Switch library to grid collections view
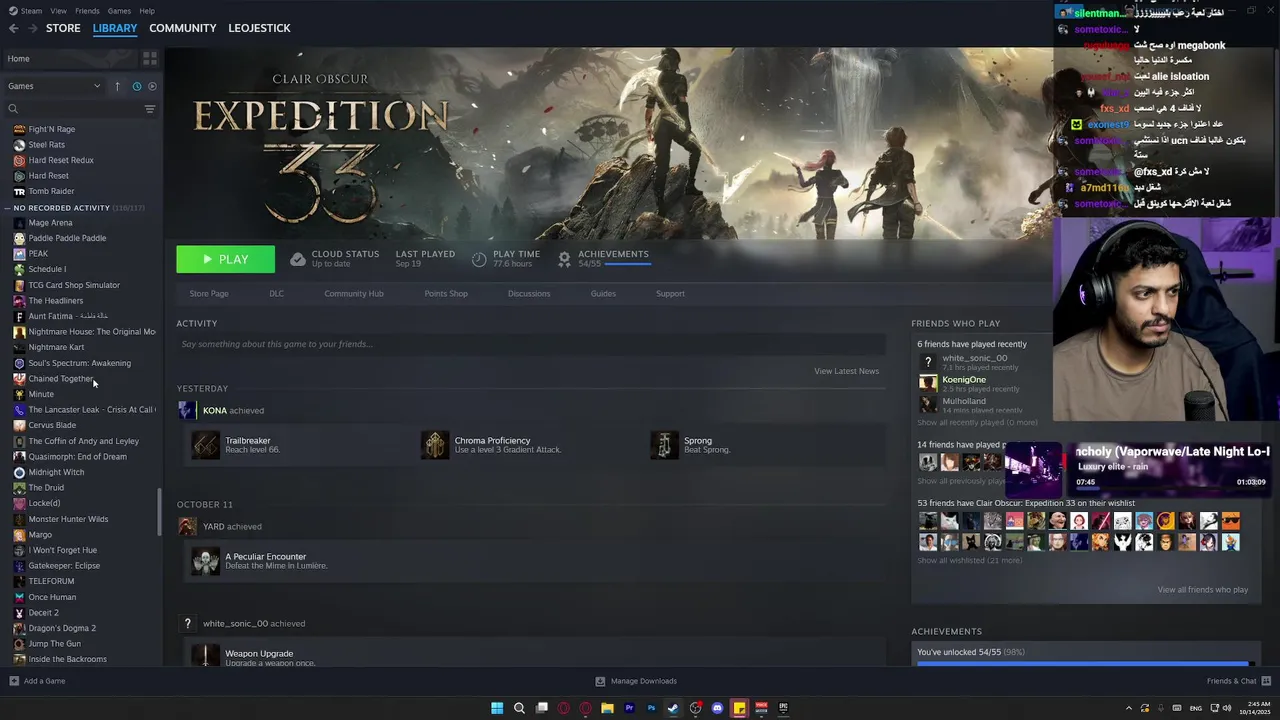 point(150,59)
